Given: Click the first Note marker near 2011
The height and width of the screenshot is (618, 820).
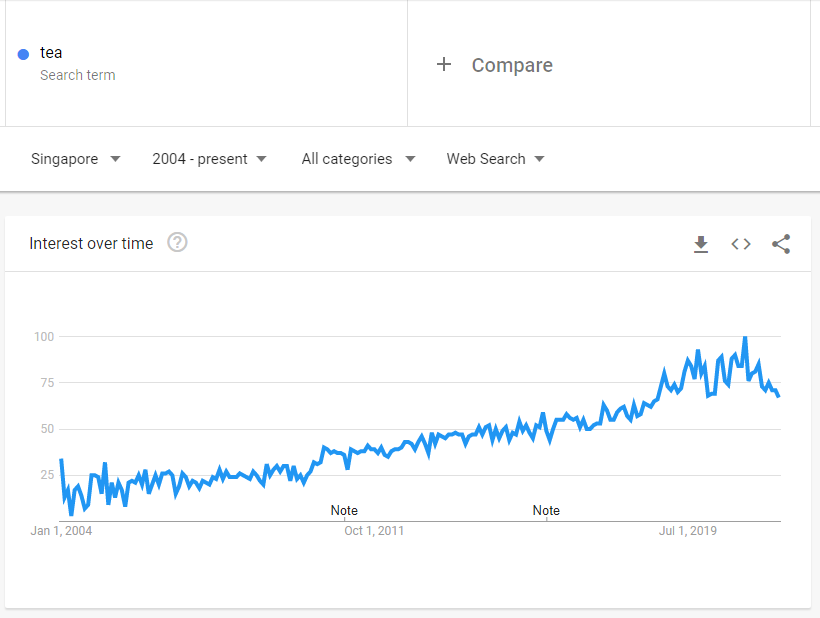Looking at the screenshot, I should point(344,511).
